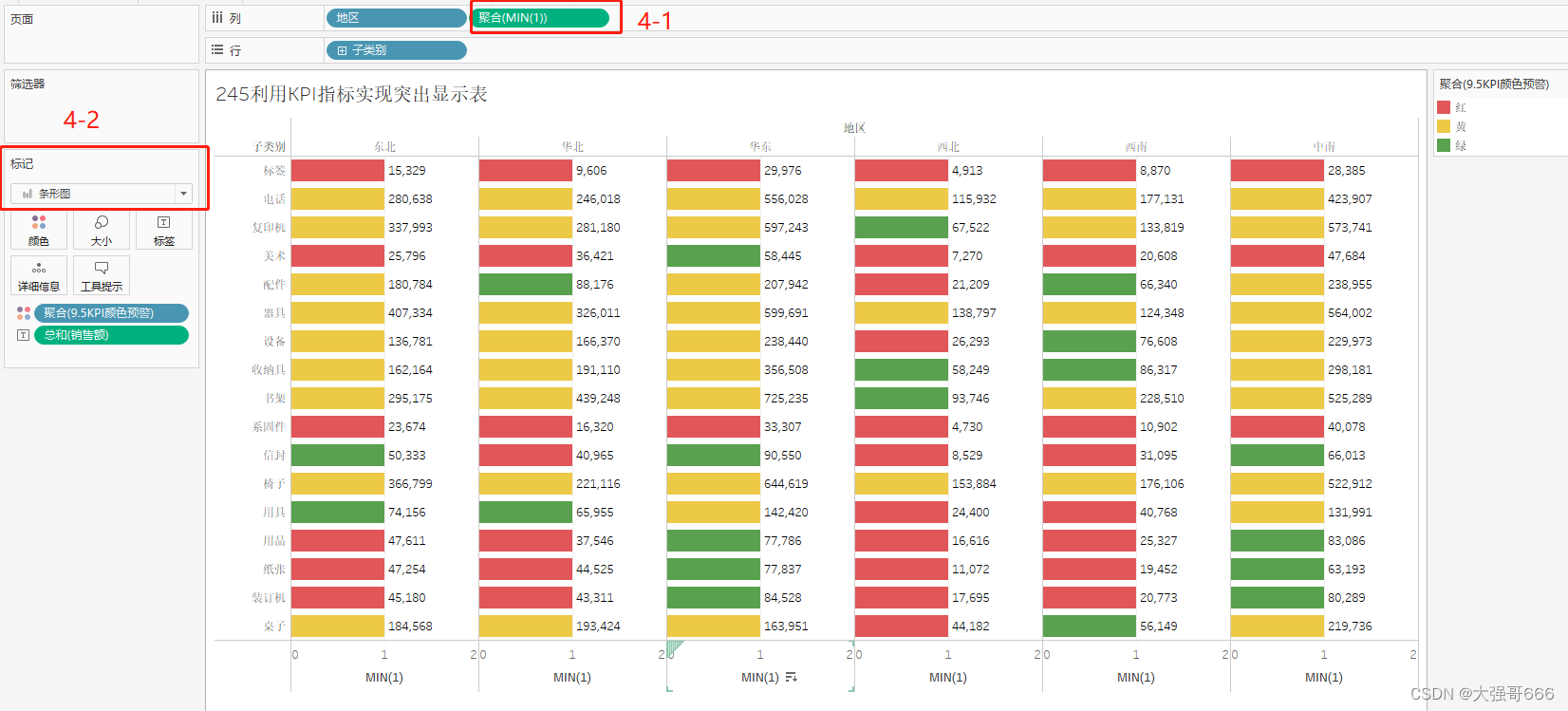This screenshot has width=1568, height=711.
Task: Select the yellow 华东 bar labeled 725,235
Action: point(714,398)
